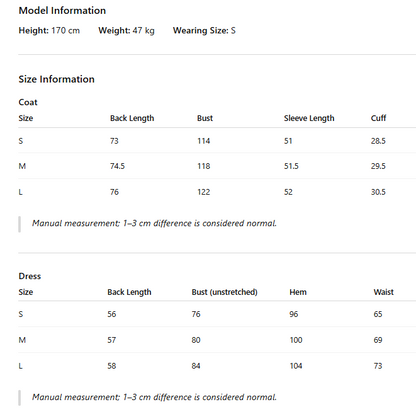Select the Size Information heading
Viewport: 416px width, 419px height.
point(56,79)
